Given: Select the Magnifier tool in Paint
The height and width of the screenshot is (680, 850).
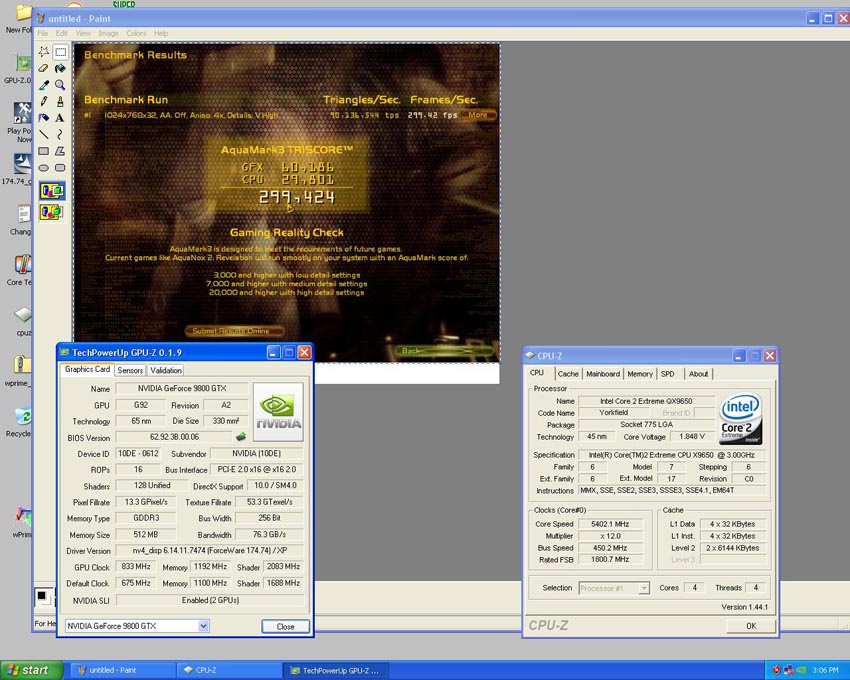Looking at the screenshot, I should pos(60,85).
